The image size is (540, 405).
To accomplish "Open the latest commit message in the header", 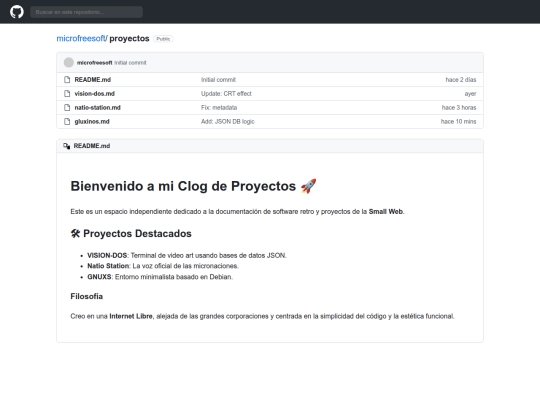I will [x=130, y=63].
